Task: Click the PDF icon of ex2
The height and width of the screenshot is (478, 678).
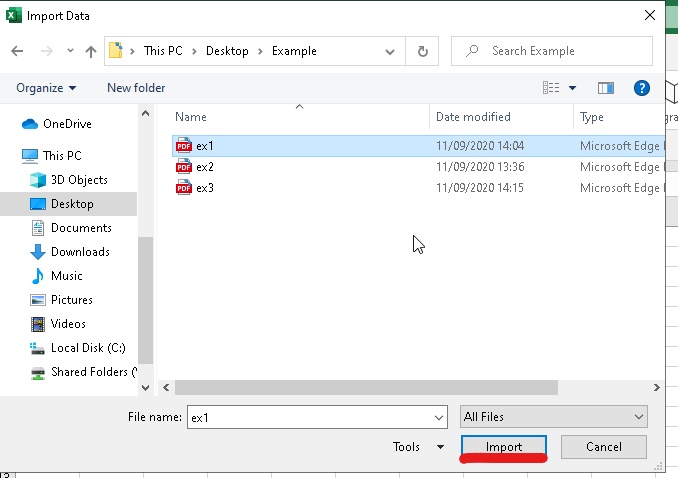Action: (x=184, y=167)
